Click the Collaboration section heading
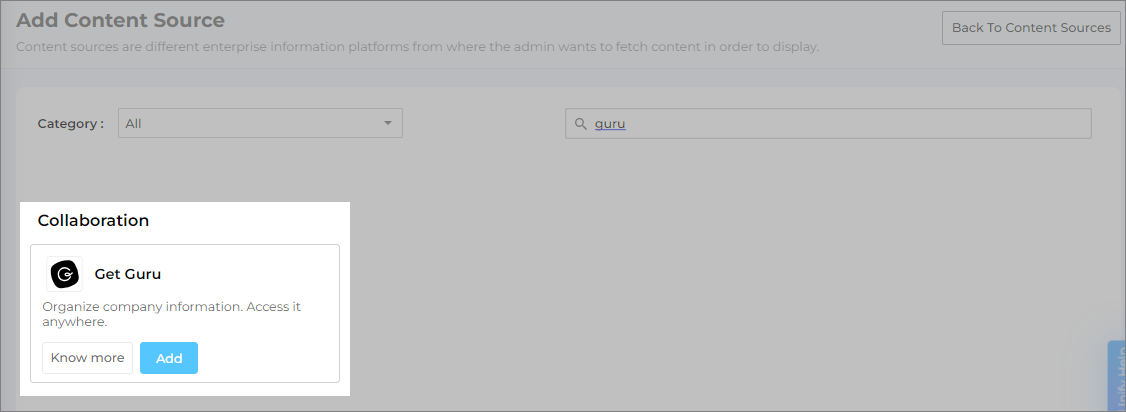The width and height of the screenshot is (1126, 412). (x=93, y=221)
